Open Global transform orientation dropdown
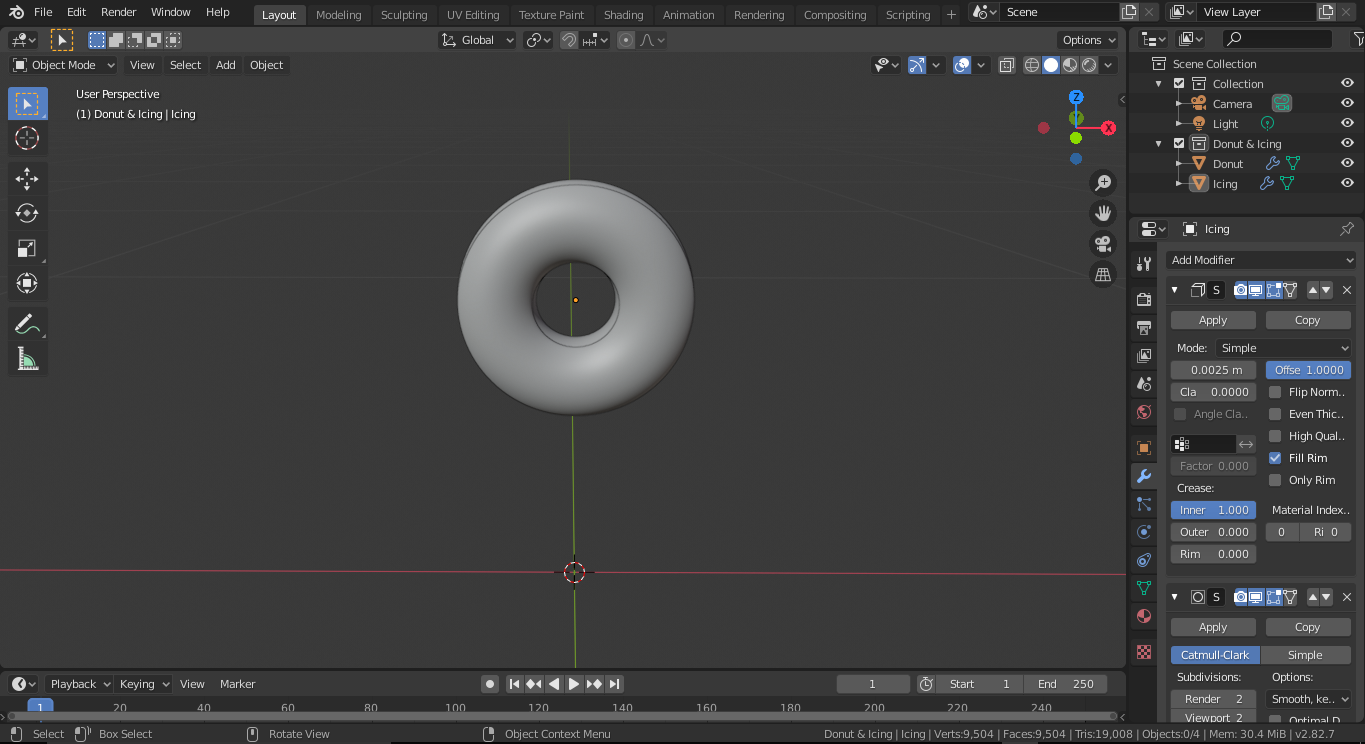1365x744 pixels. 478,40
